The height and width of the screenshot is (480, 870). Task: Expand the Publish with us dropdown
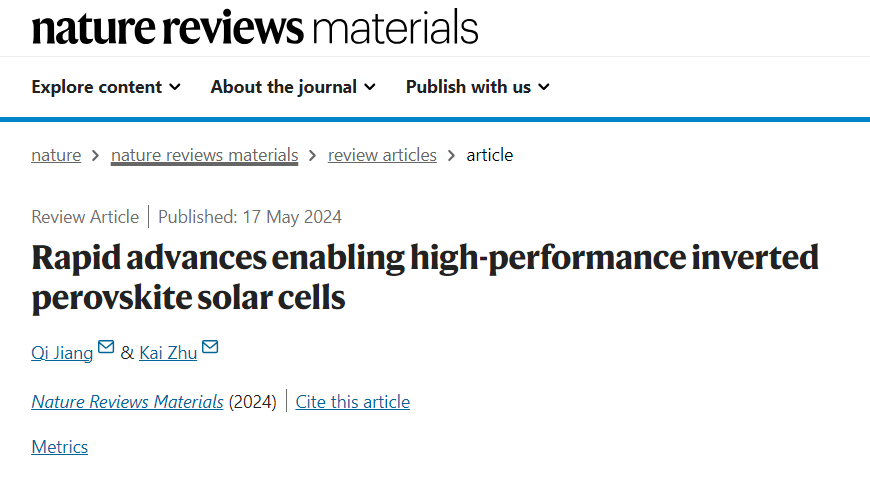(478, 87)
